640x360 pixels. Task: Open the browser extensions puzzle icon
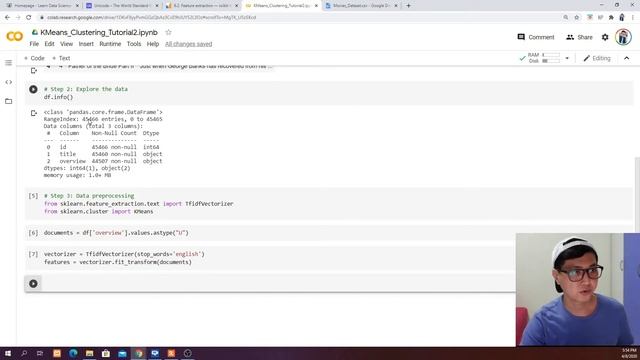pyautogui.click(x=611, y=18)
